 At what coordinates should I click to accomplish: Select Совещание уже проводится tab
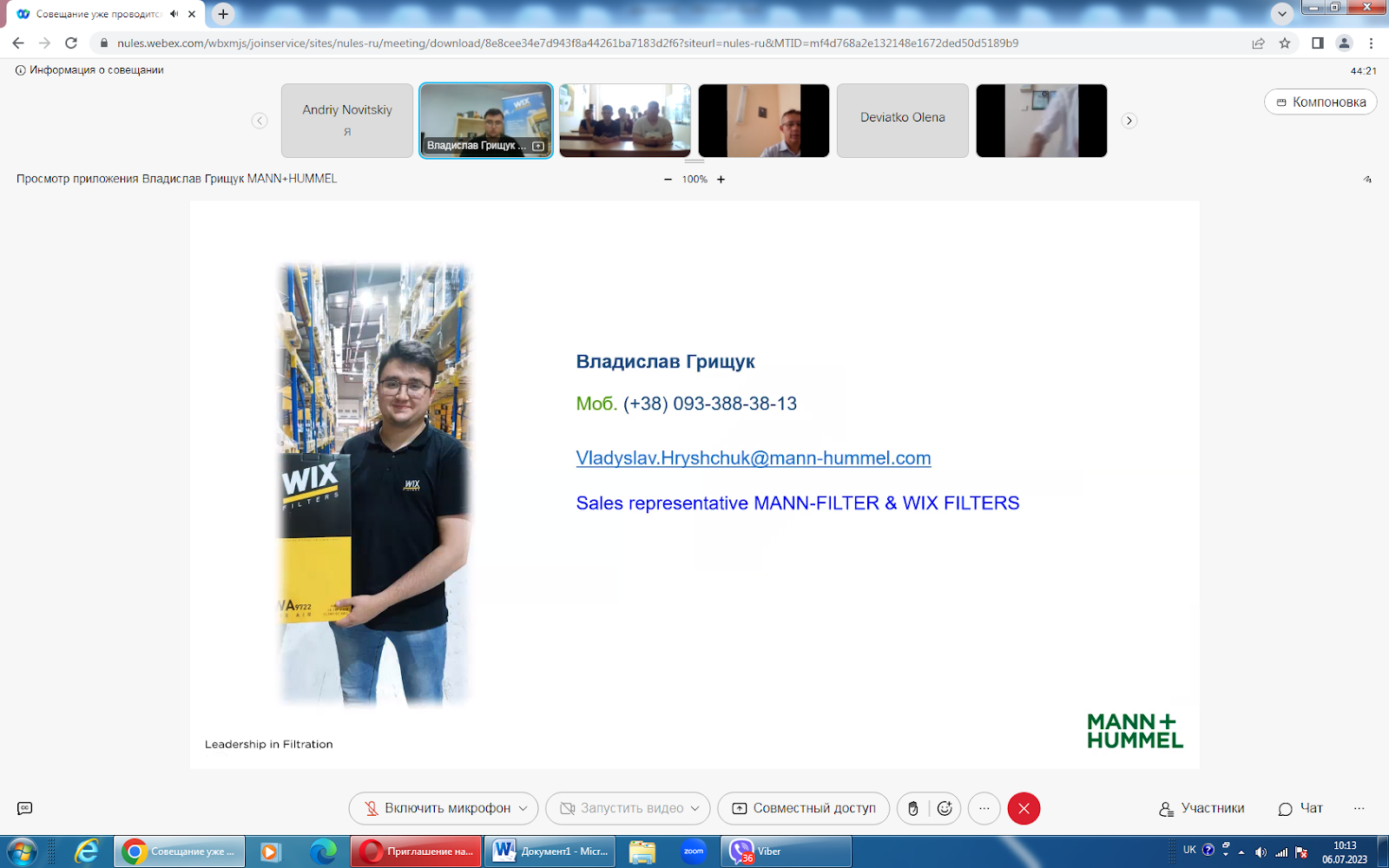pos(104,14)
